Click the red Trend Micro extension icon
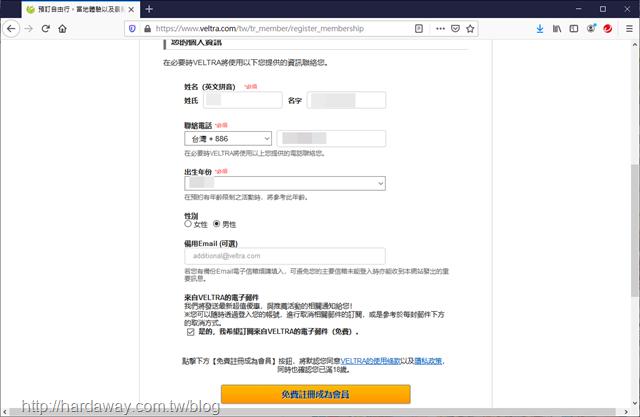 (x=608, y=29)
